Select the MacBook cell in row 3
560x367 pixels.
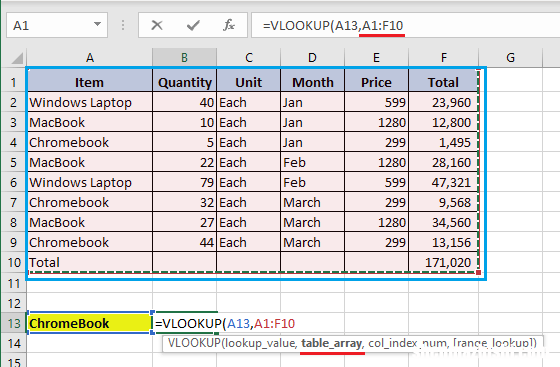[90, 122]
